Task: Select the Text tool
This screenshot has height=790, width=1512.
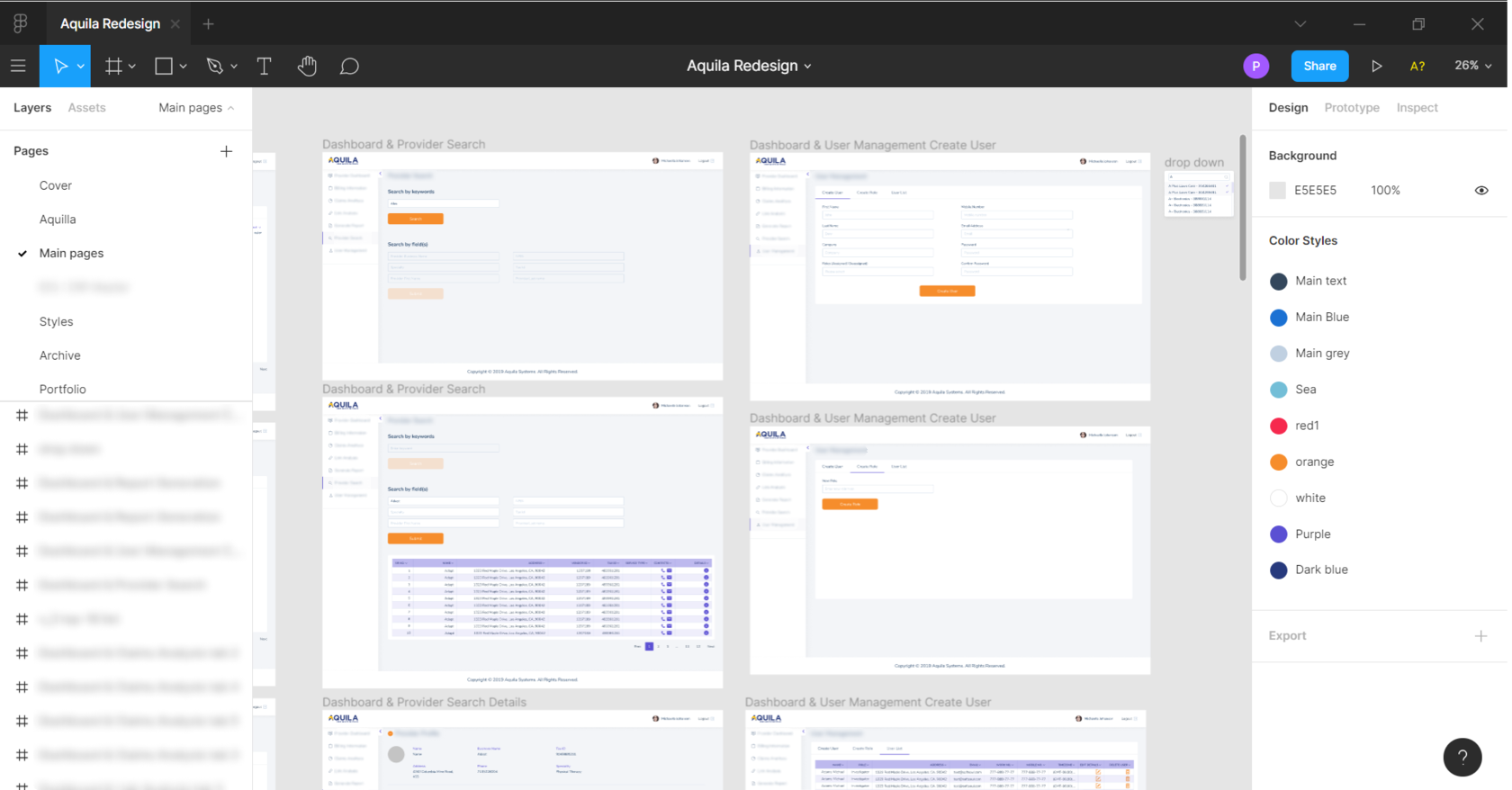Action: coord(264,66)
